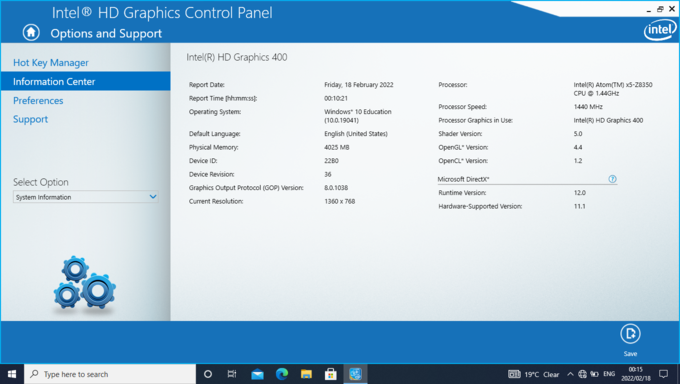Select the 'Windows* 10 Education' text
Image resolution: width=680 pixels, height=384 pixels.
[358, 112]
